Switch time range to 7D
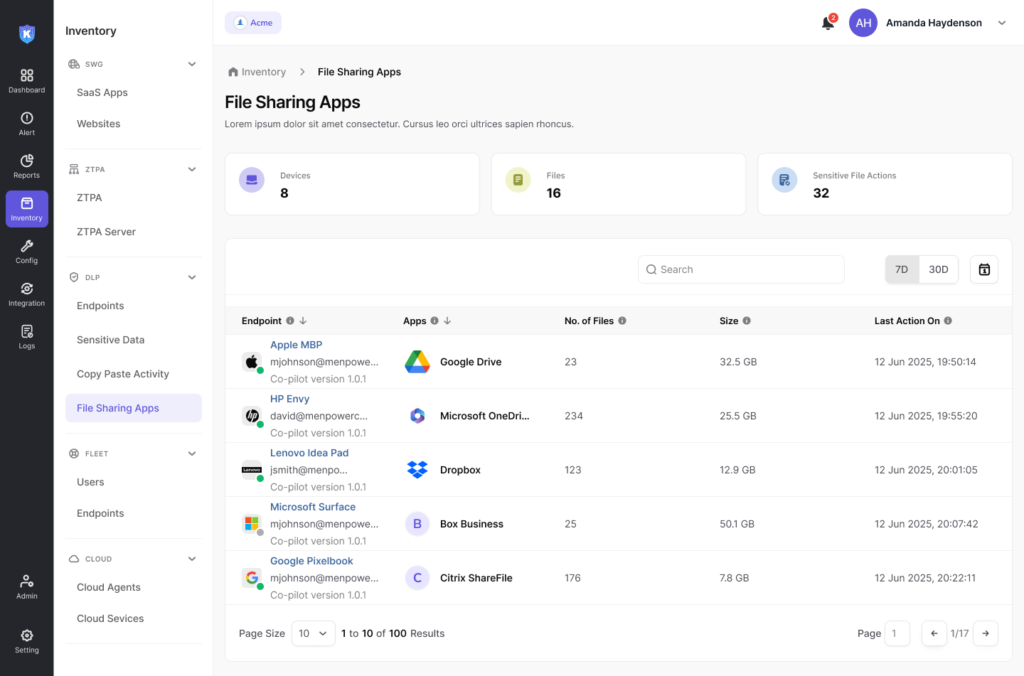The height and width of the screenshot is (676, 1024). click(x=901, y=269)
